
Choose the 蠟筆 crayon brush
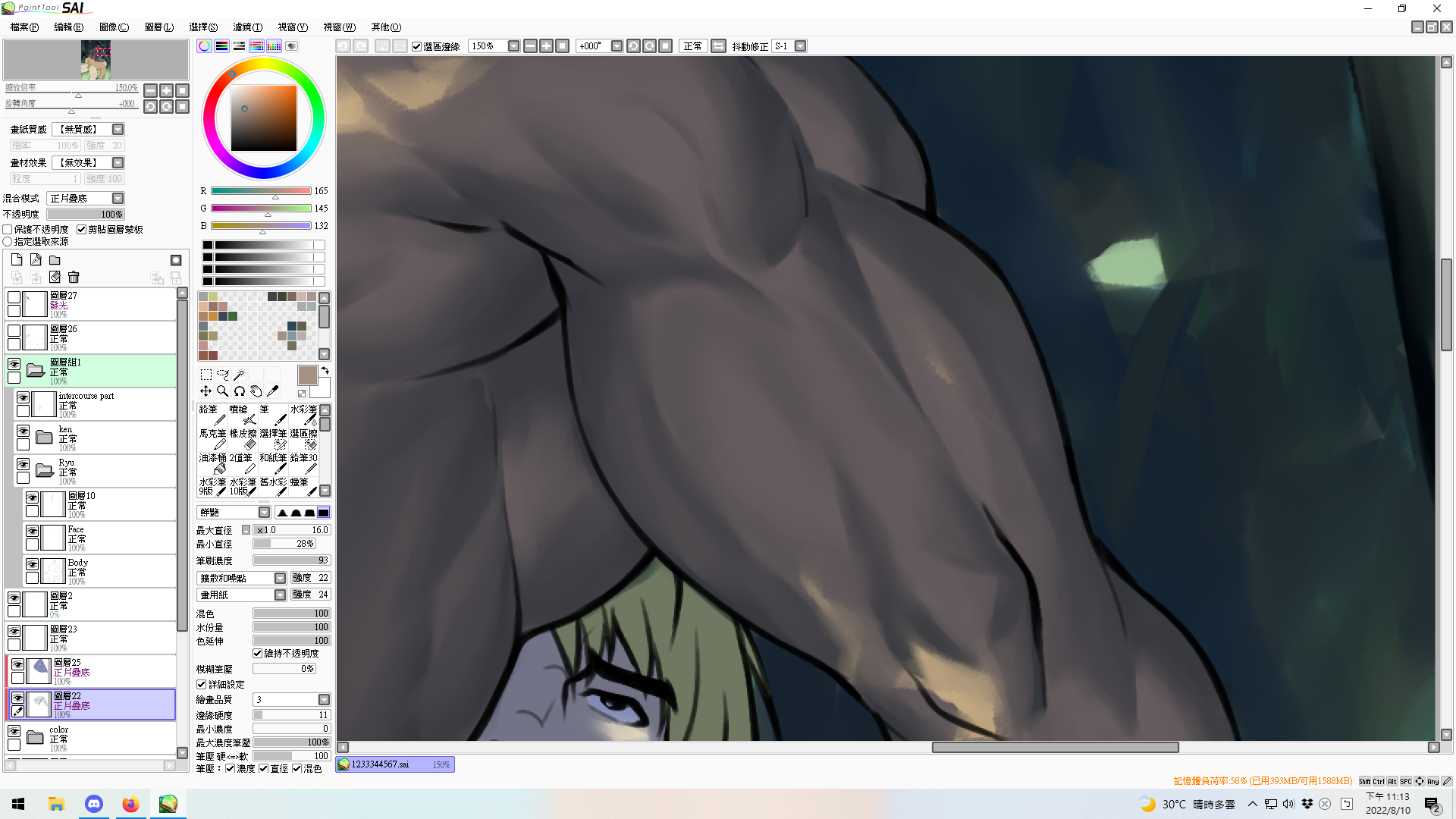pos(303,488)
